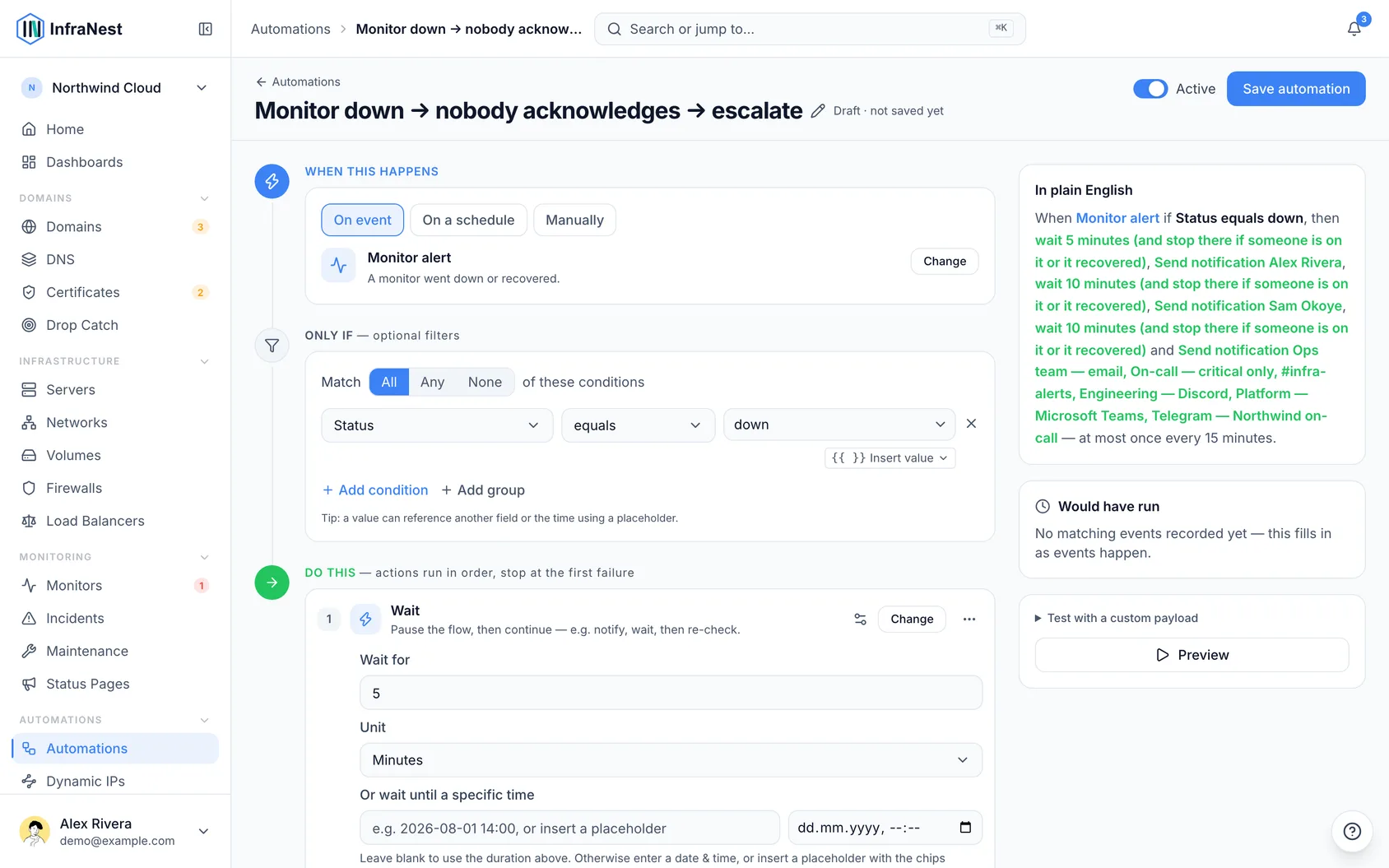Open the equals operator dropdown
Screen dimensions: 1389x868
[x=638, y=425]
